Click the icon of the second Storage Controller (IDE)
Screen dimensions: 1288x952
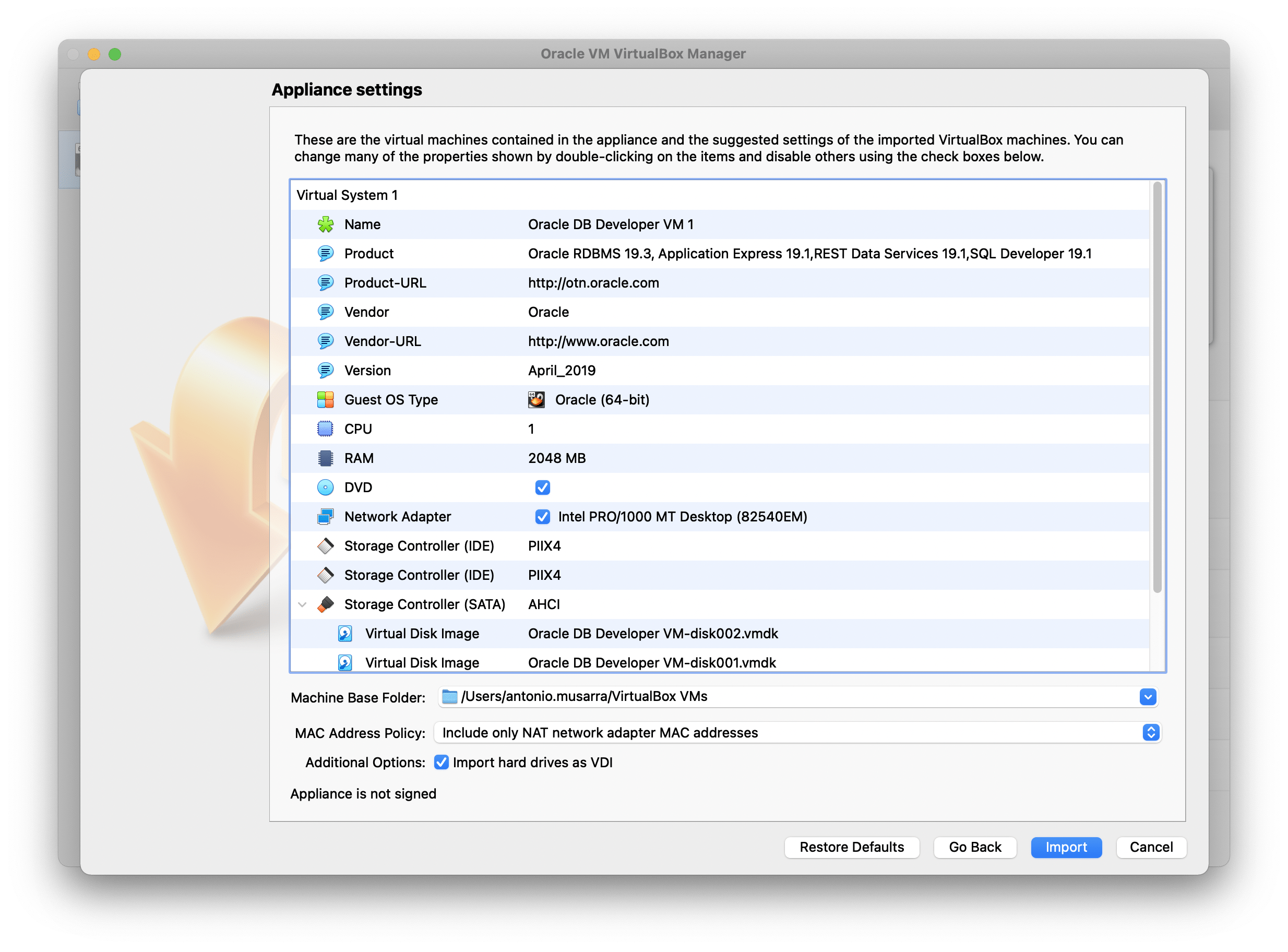[x=326, y=575]
